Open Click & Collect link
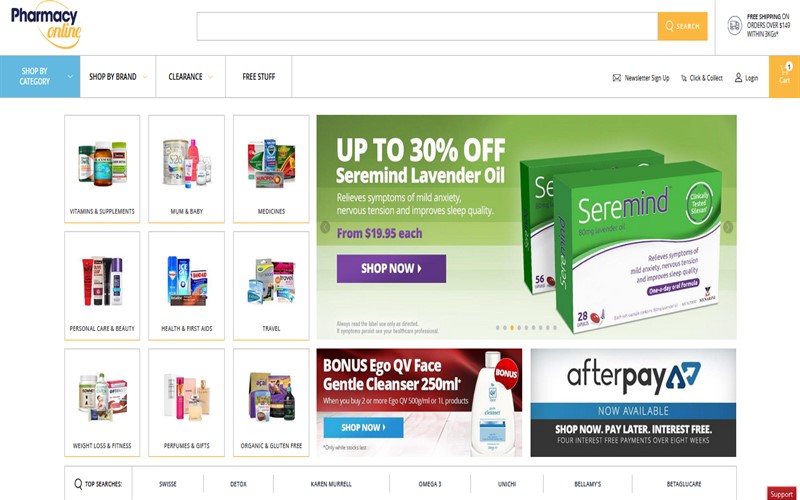This screenshot has height=500, width=800. (x=702, y=78)
